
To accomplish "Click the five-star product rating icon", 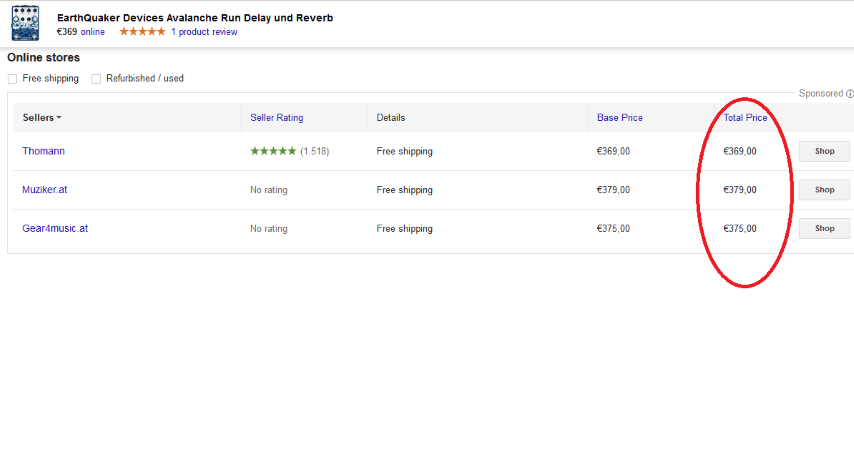I will click(x=142, y=32).
